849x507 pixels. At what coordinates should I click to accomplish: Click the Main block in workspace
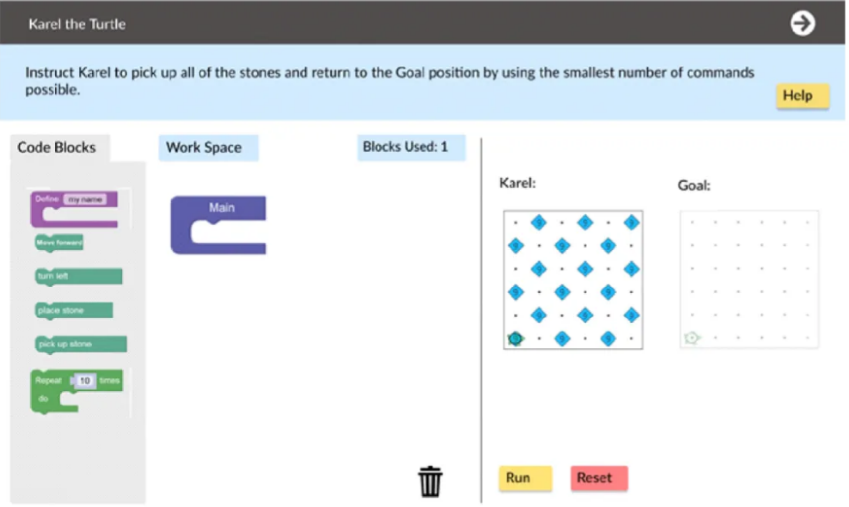[x=221, y=209]
